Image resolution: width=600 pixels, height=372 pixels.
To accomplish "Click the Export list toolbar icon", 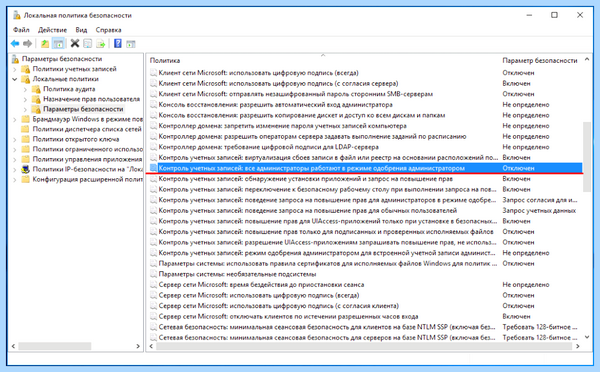I will click(x=101, y=44).
